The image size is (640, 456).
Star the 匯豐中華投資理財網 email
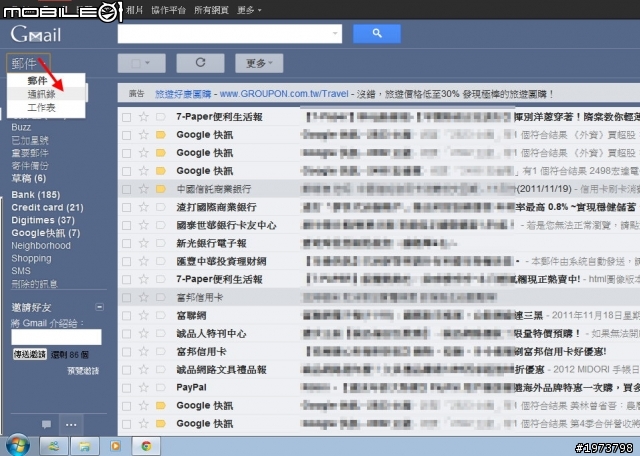(x=143, y=261)
